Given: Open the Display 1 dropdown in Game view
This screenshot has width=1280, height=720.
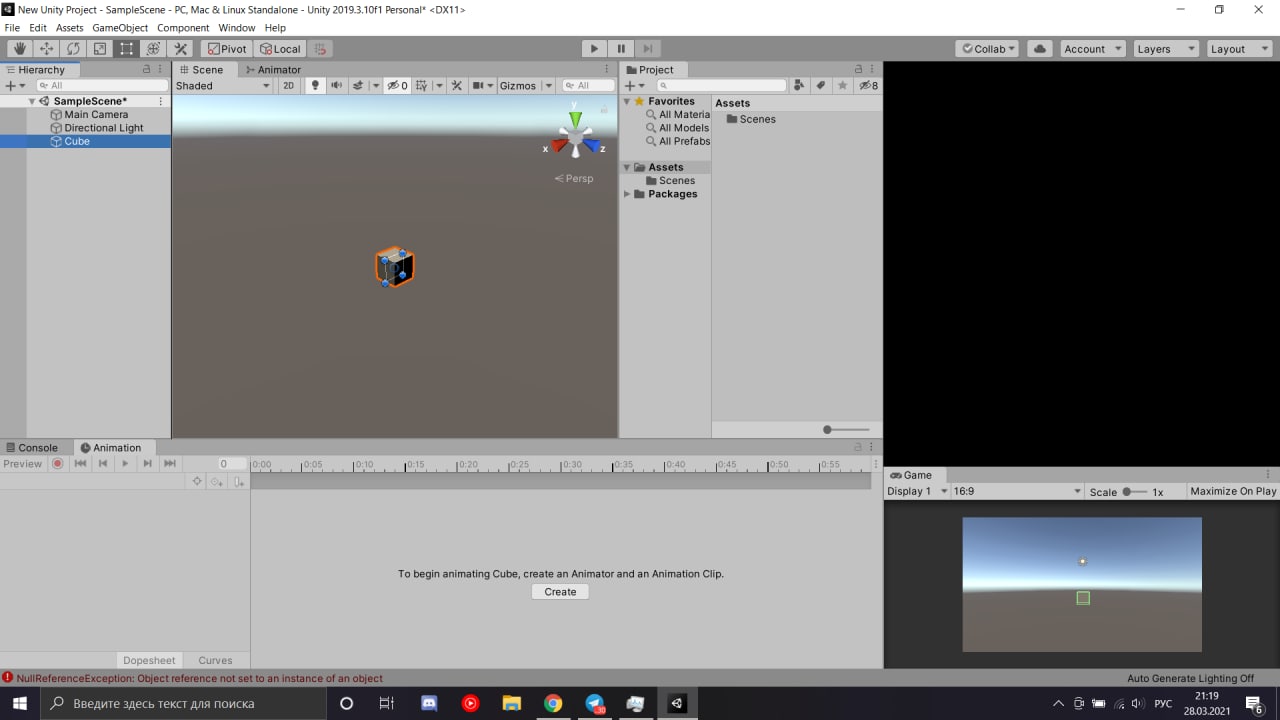Looking at the screenshot, I should (917, 491).
